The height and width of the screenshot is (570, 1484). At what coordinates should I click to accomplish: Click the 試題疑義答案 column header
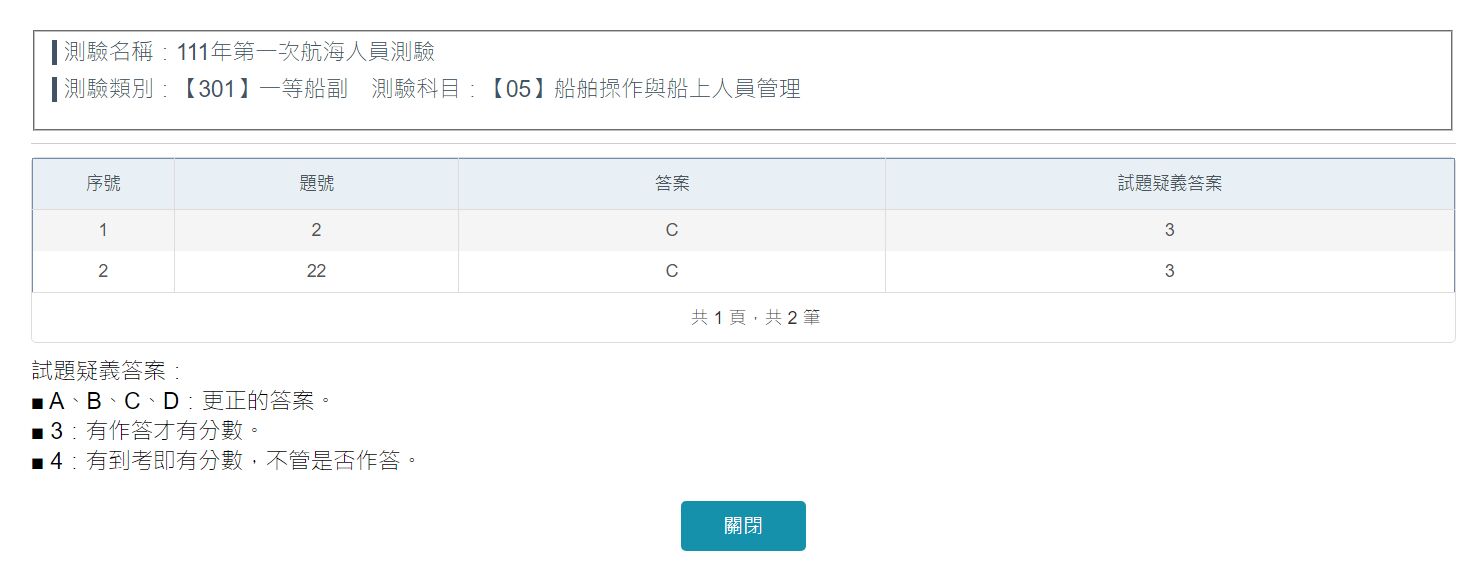click(x=1169, y=184)
